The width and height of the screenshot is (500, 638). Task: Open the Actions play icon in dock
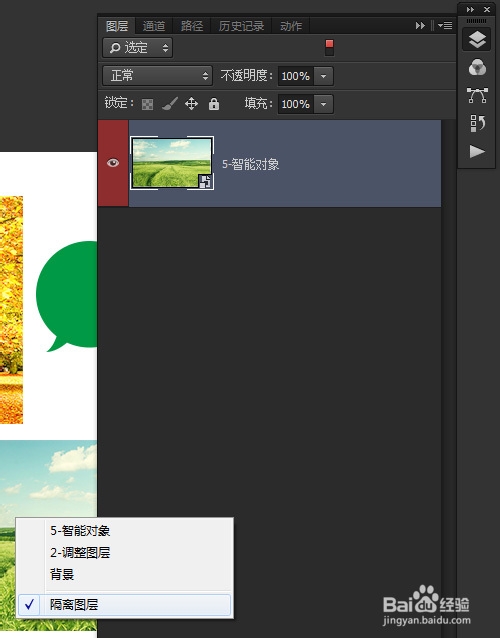click(x=477, y=151)
